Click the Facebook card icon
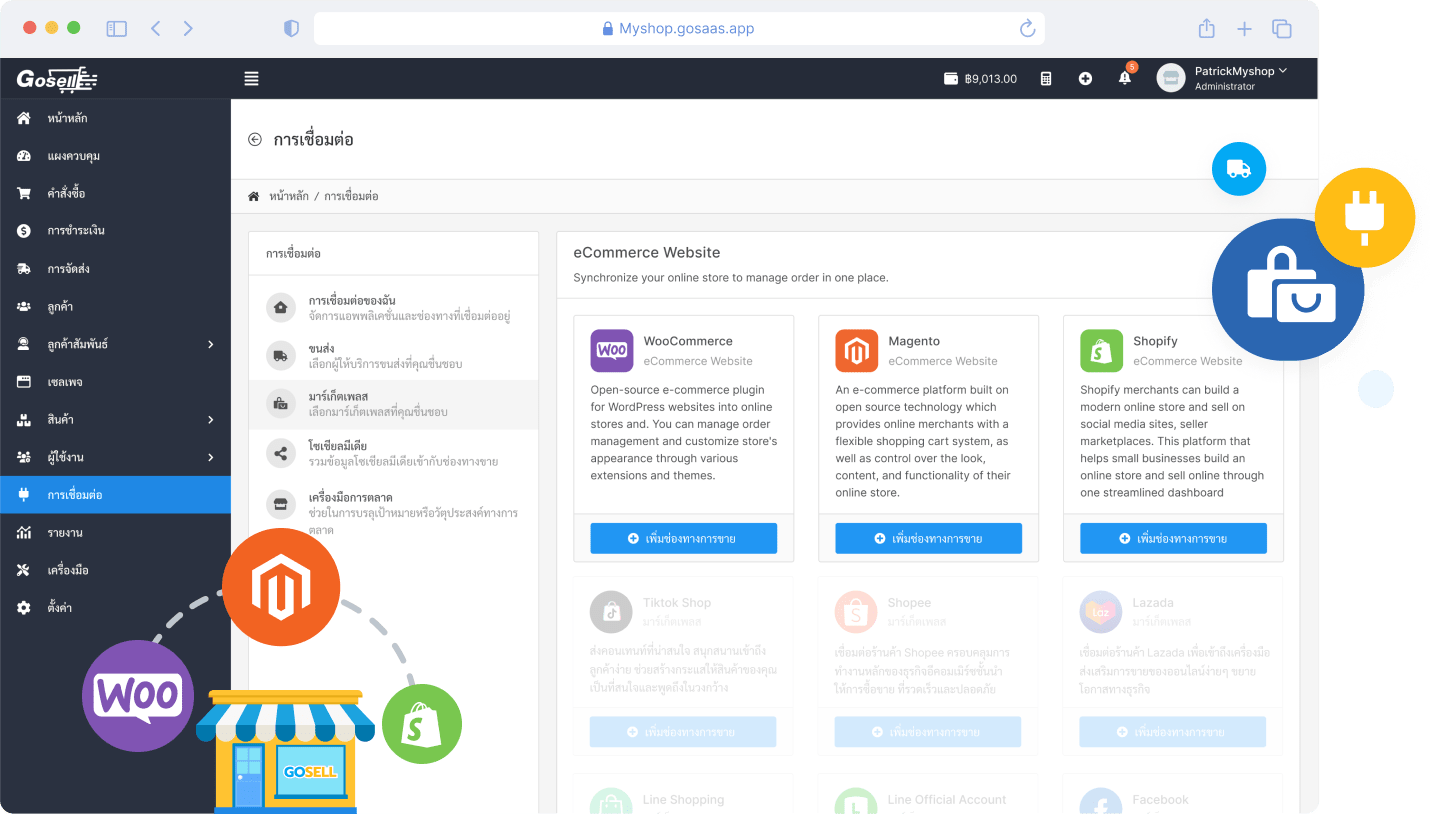This screenshot has height=814, width=1430. click(1101, 801)
